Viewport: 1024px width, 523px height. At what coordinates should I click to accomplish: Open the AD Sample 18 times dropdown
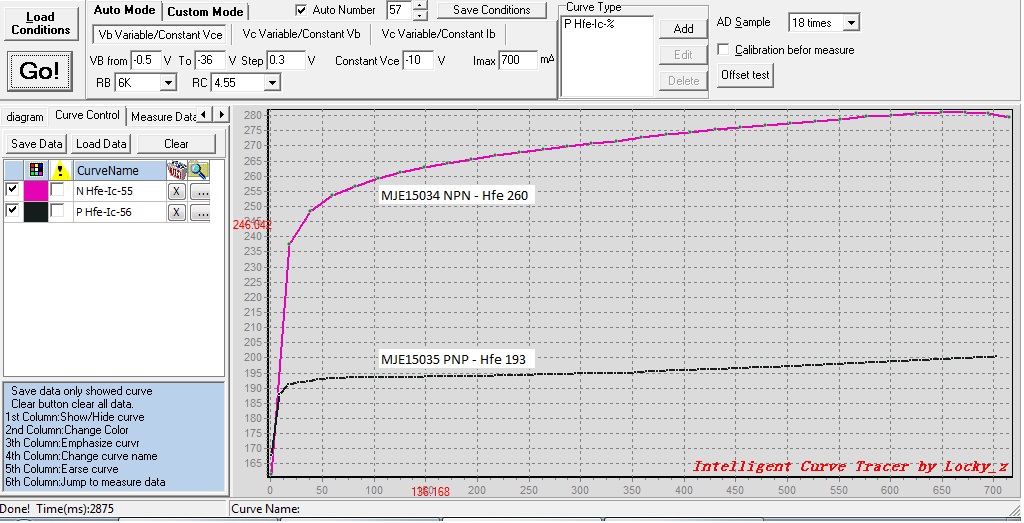851,23
